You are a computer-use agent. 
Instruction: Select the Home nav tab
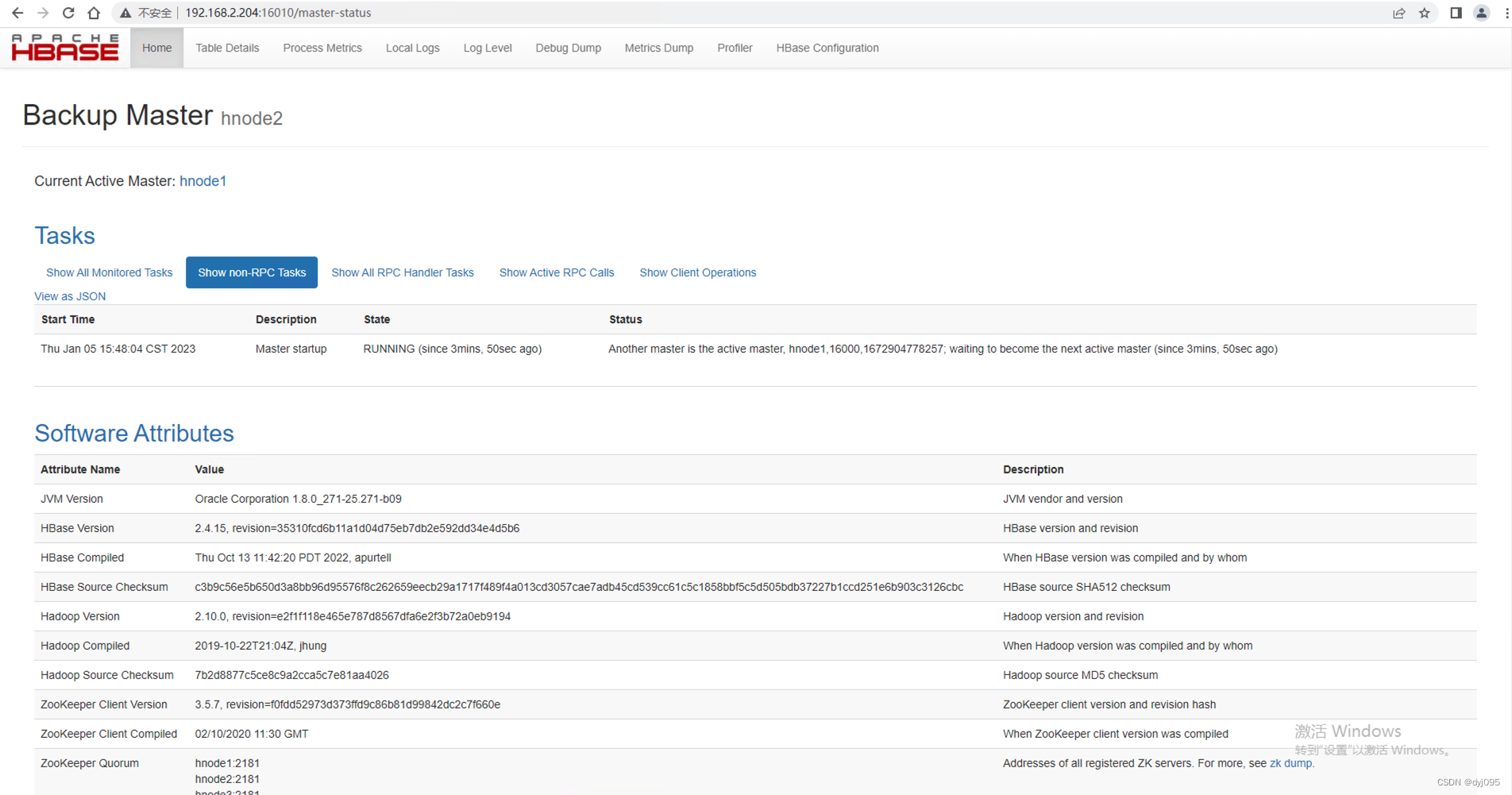click(156, 48)
